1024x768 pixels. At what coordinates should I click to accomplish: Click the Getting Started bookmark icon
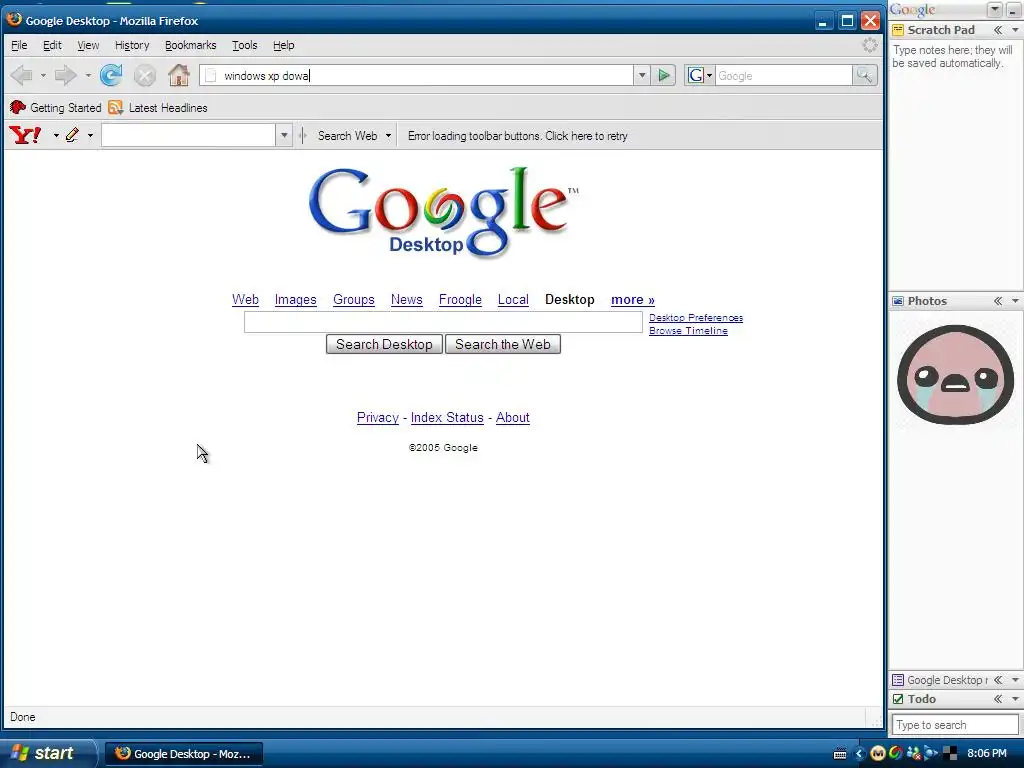(x=18, y=108)
